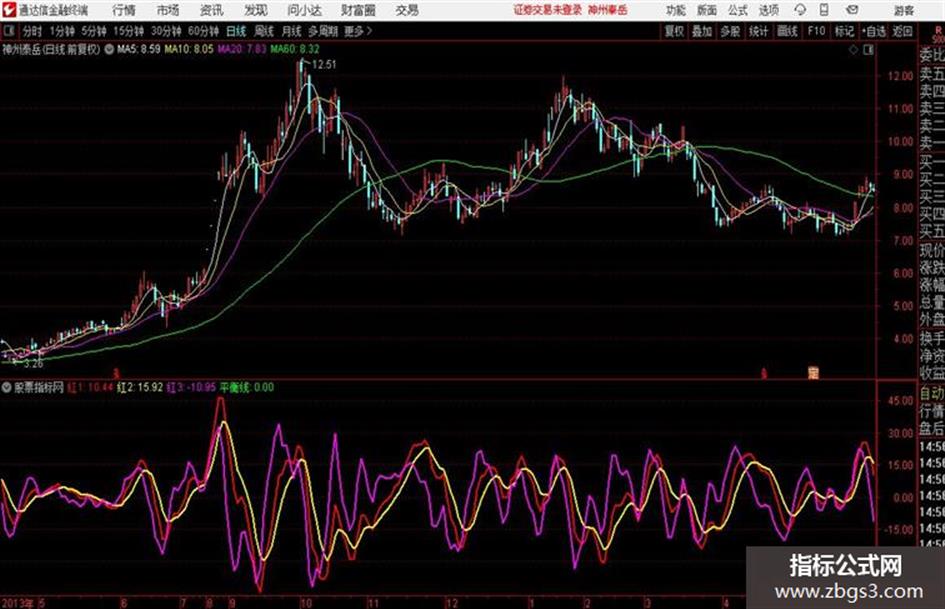The height and width of the screenshot is (609, 945).
Task: Toggle the 自选 watchlist button
Action: pos(873,31)
